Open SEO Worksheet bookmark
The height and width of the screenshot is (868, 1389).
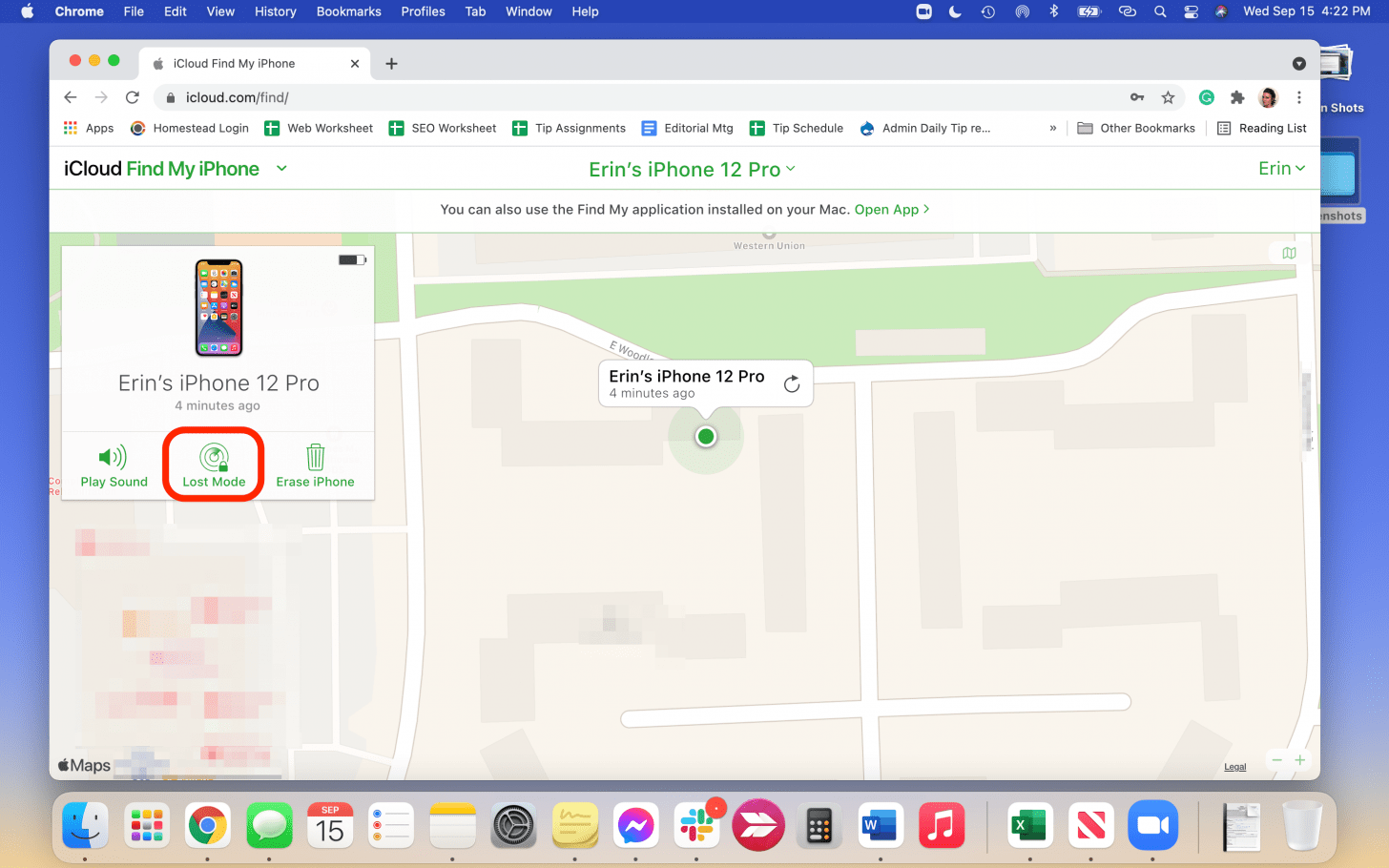(x=443, y=128)
